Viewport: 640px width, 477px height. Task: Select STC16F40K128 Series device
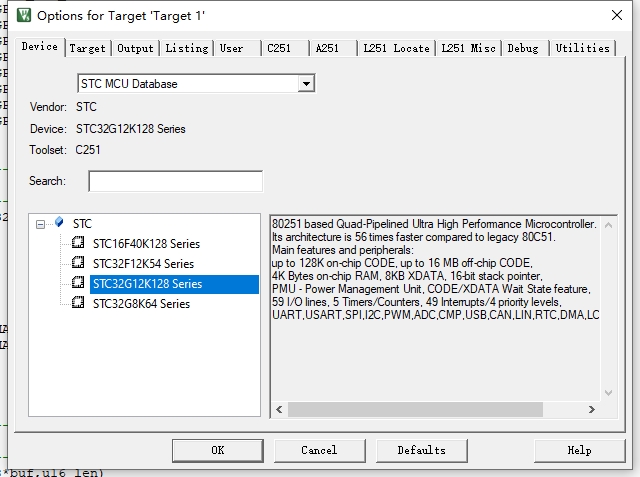(x=146, y=244)
